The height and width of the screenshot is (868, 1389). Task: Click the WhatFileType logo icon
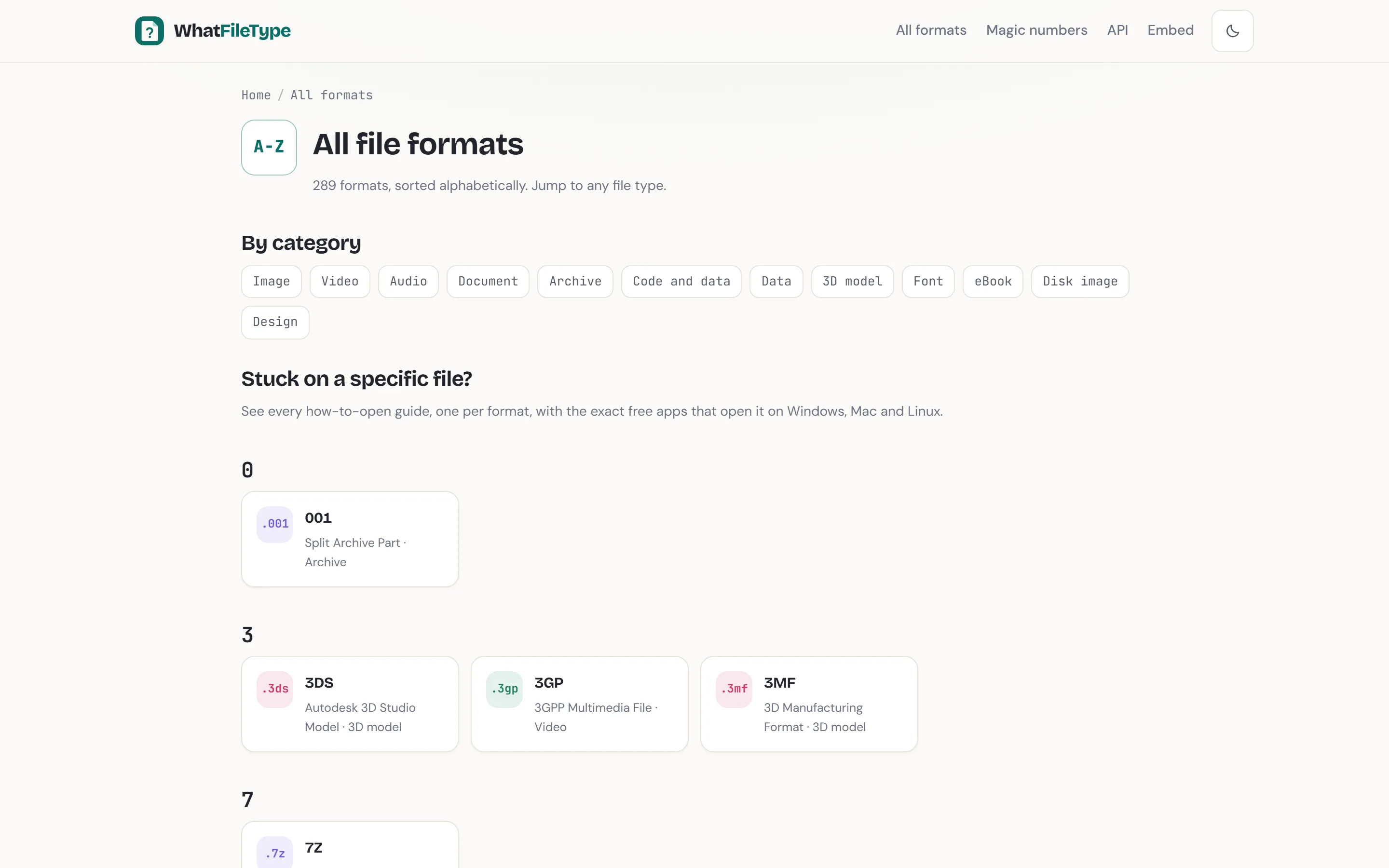pos(149,30)
